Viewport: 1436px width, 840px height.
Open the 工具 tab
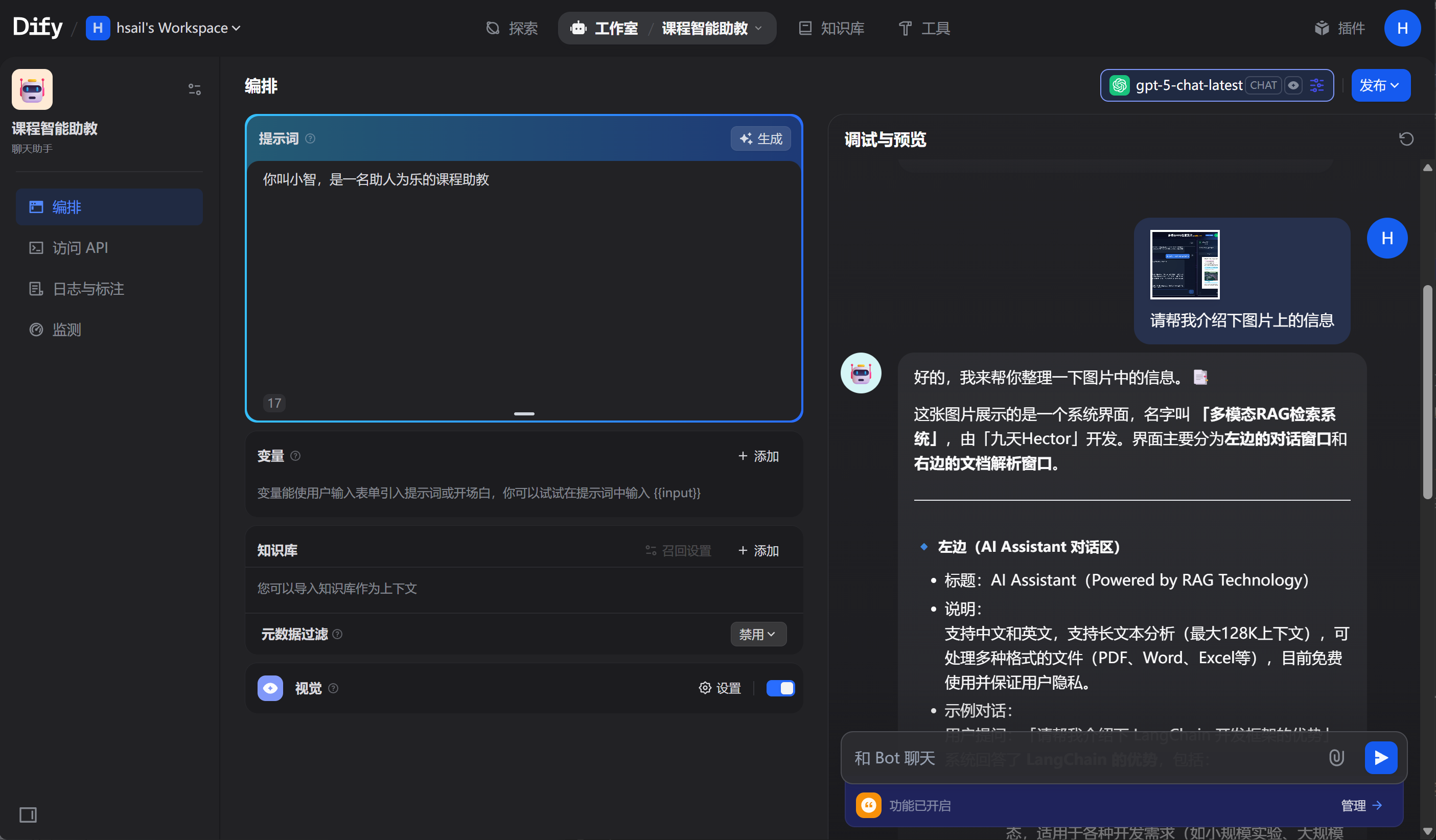[924, 28]
